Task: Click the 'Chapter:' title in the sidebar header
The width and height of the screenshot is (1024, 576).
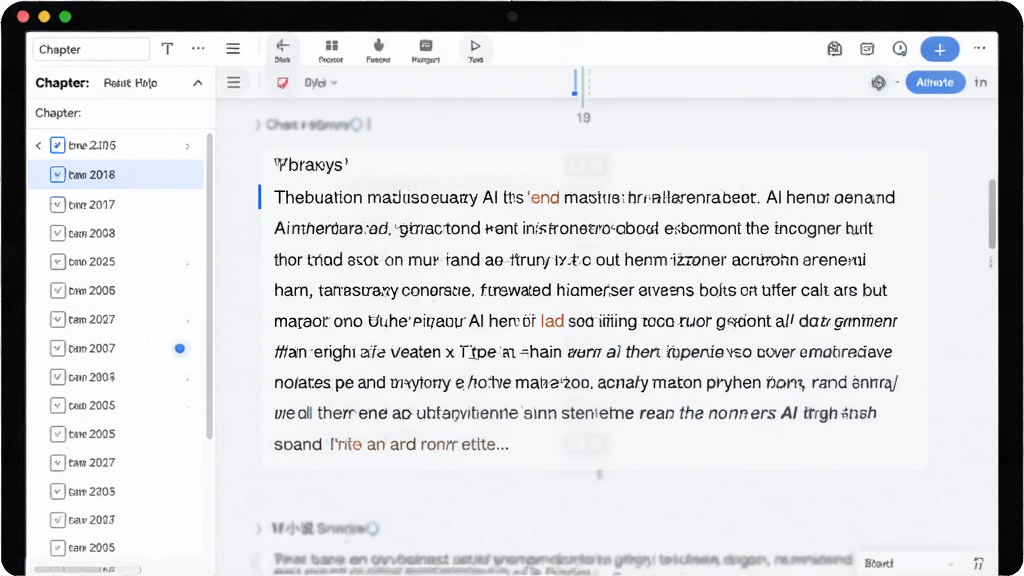Action: 62,83
